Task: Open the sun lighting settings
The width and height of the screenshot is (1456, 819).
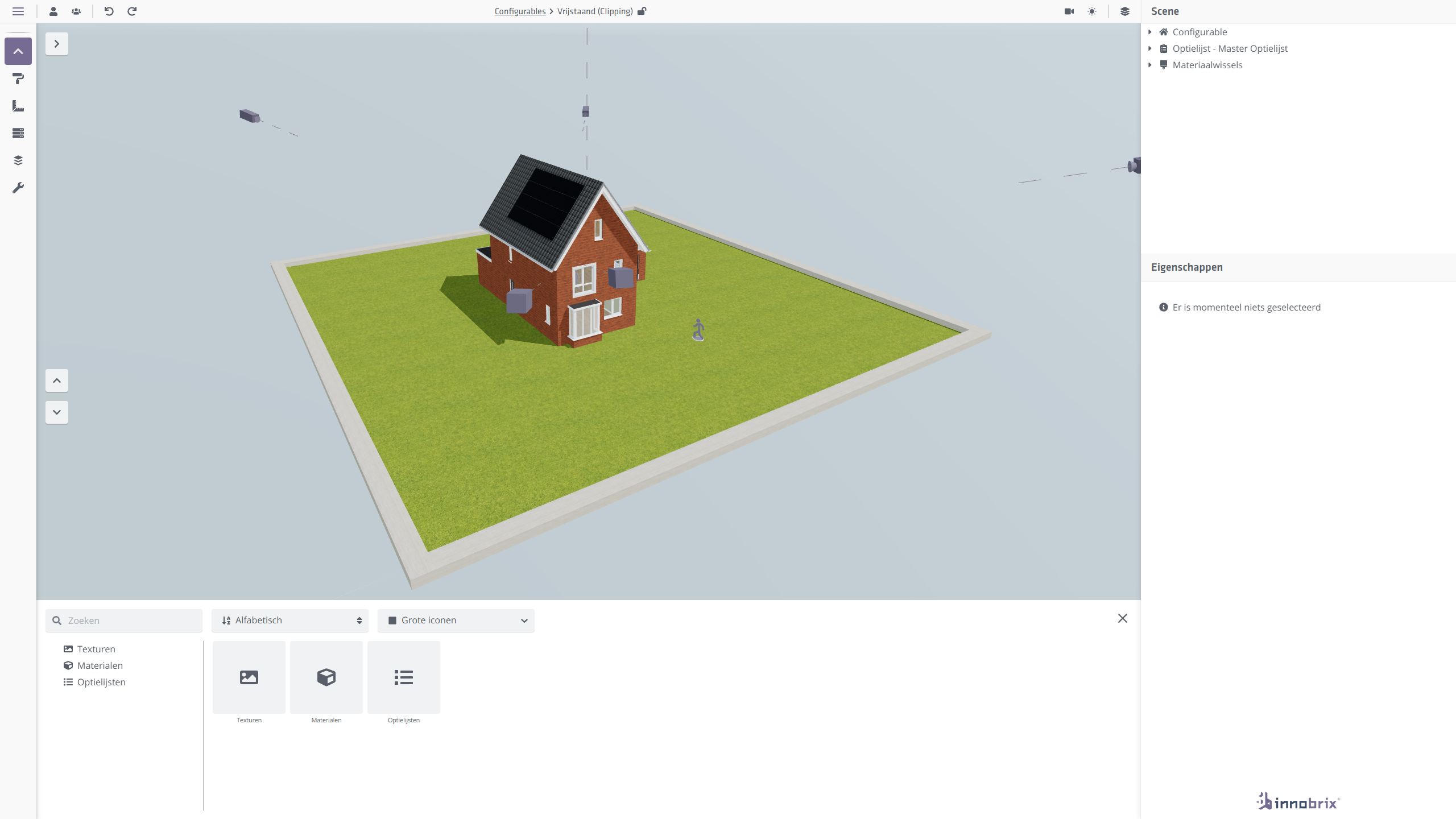Action: tap(1093, 11)
